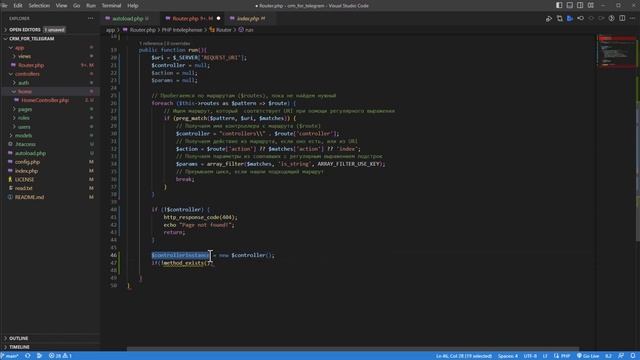The height and width of the screenshot is (360, 640).
Task: Click the Toggle File Blame icon
Action: 580,18
